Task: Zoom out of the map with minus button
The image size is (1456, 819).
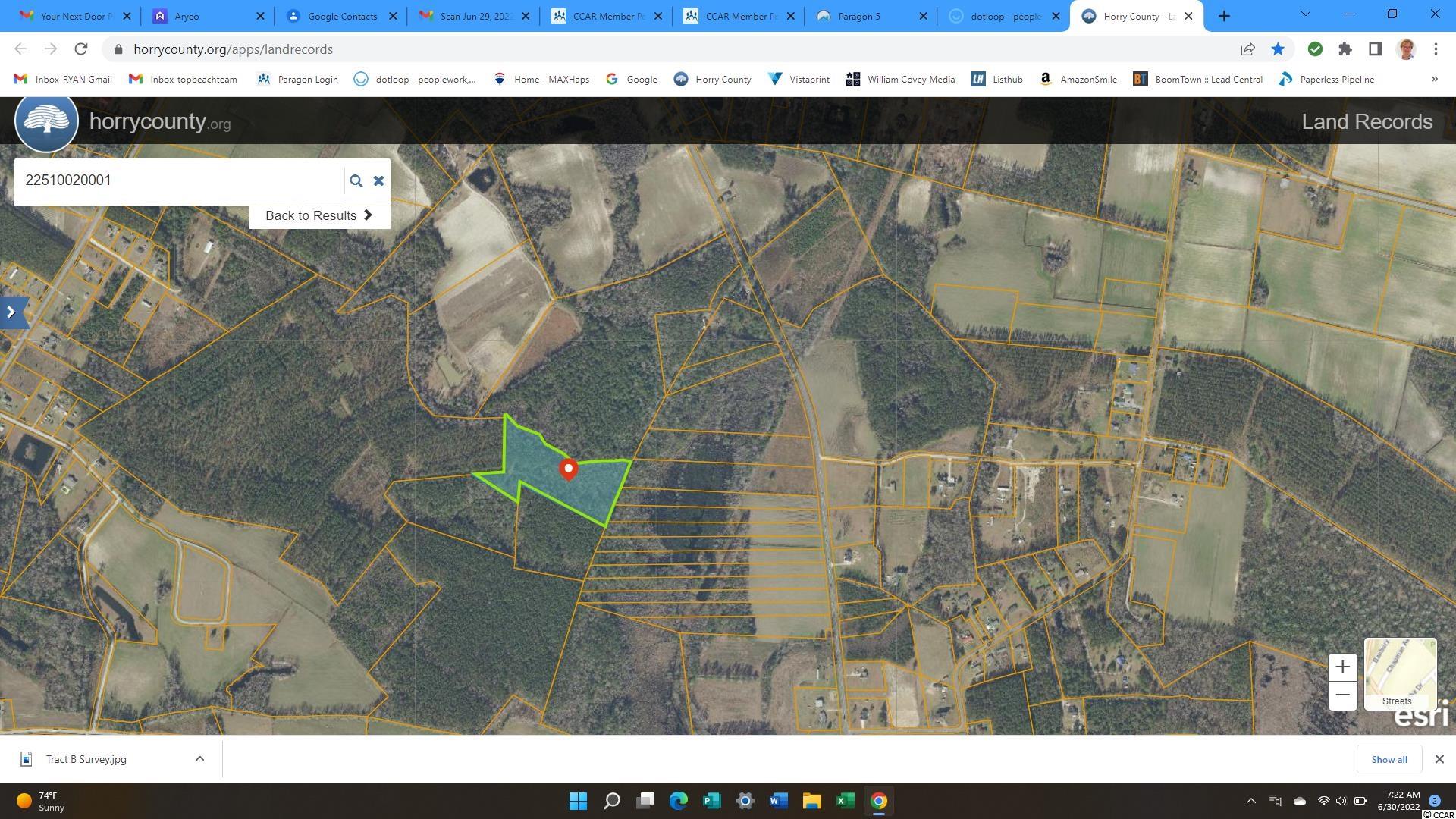Action: point(1342,695)
